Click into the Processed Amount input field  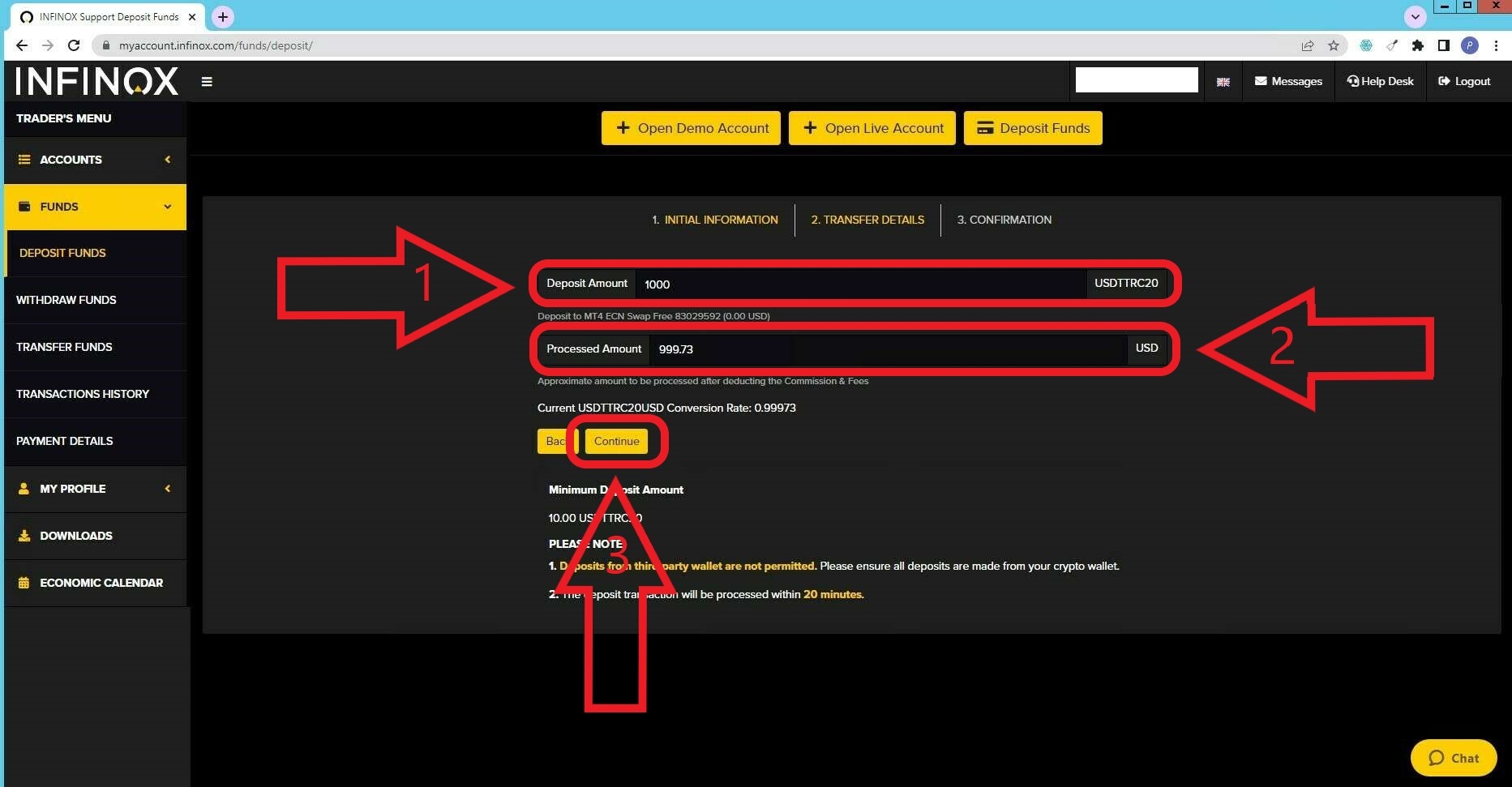pos(888,349)
